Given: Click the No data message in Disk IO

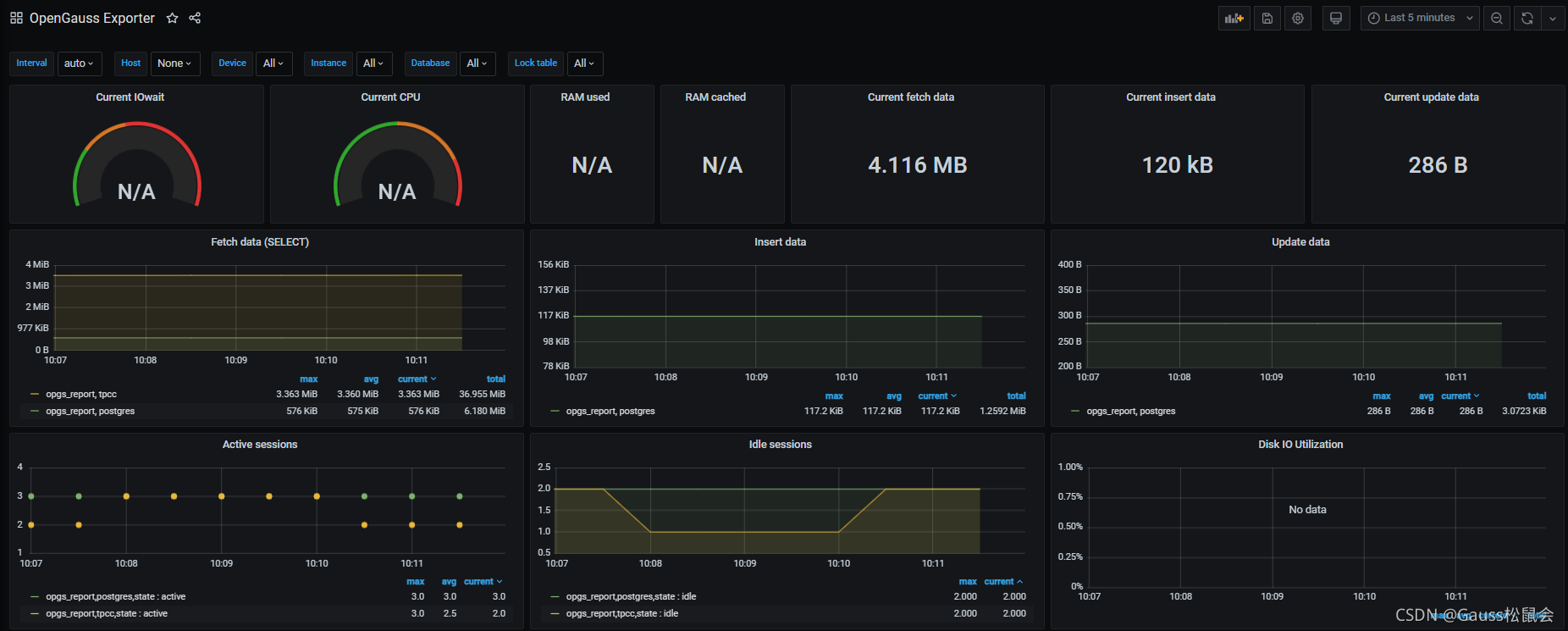Looking at the screenshot, I should 1307,510.
